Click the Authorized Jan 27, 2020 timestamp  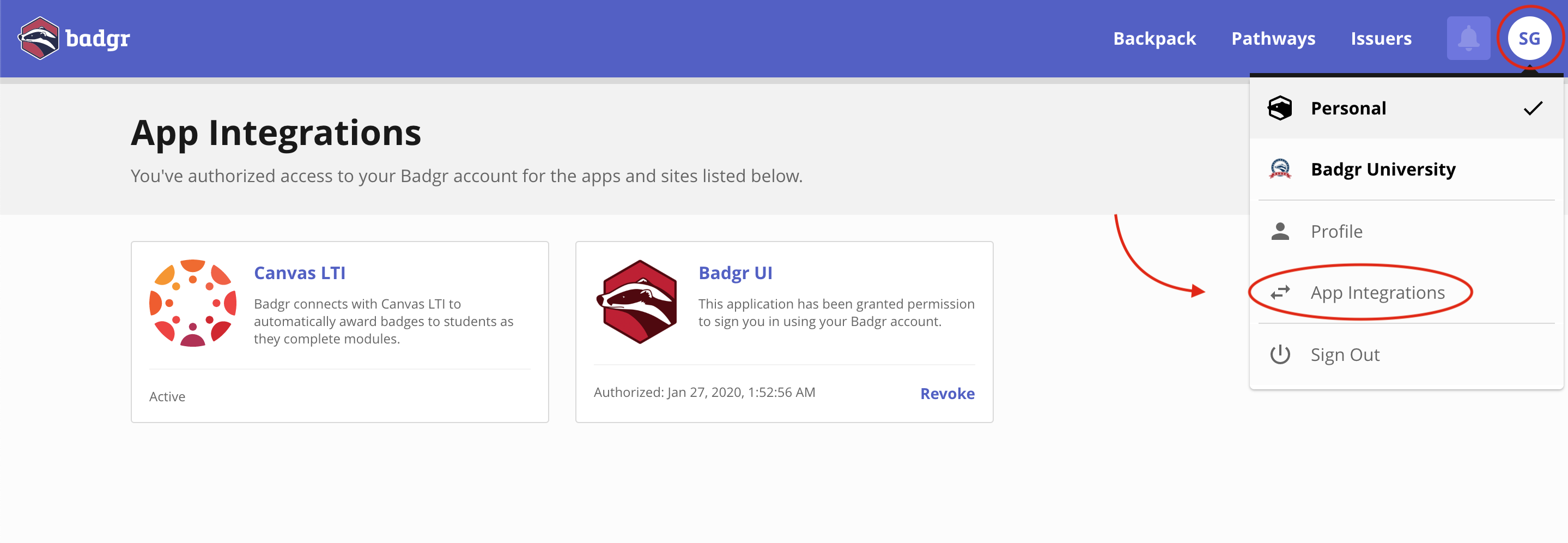click(x=704, y=393)
